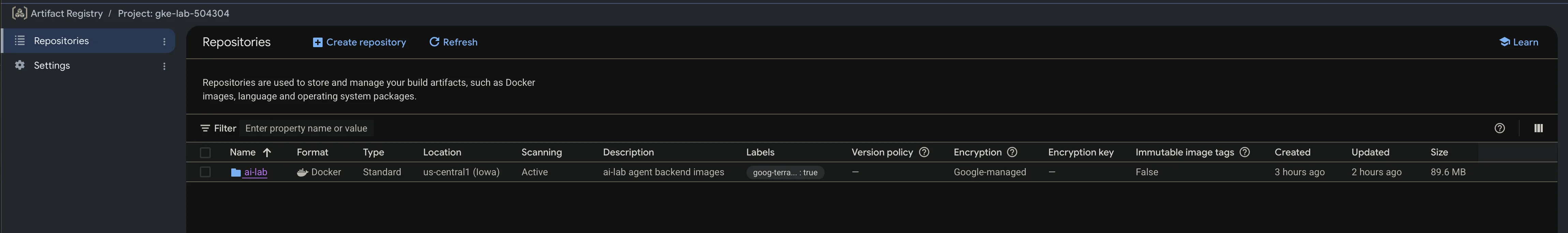Open the Settings sidebar item
Screen dimensions: 1568x233
tap(89, 65)
